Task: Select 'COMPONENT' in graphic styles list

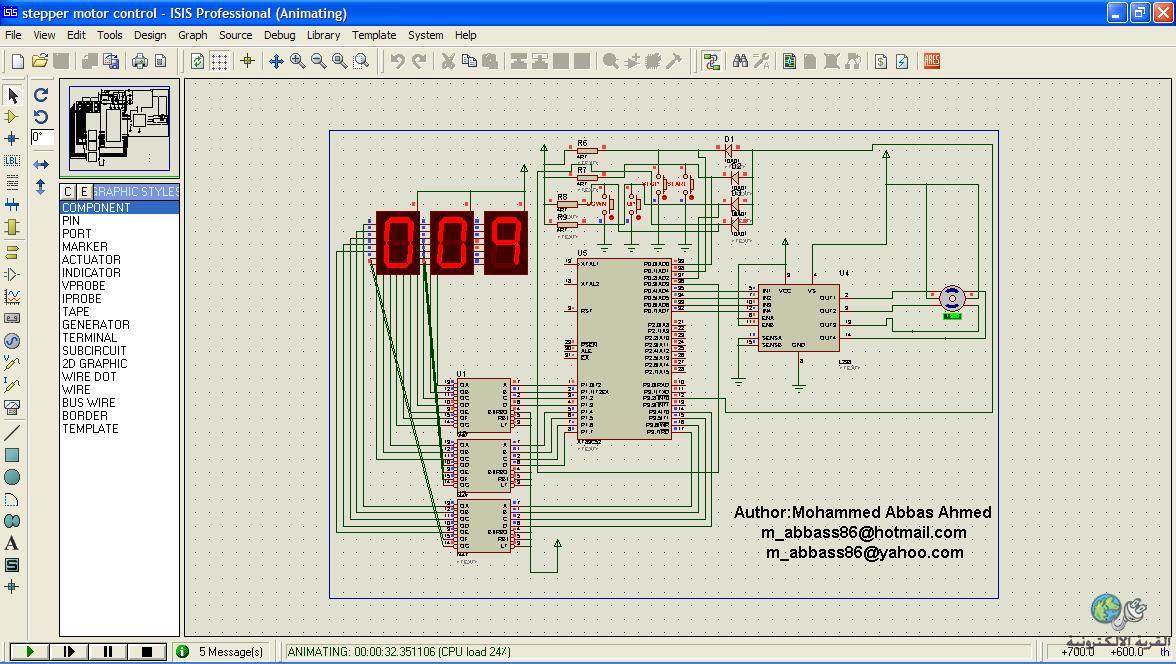Action: [x=119, y=208]
